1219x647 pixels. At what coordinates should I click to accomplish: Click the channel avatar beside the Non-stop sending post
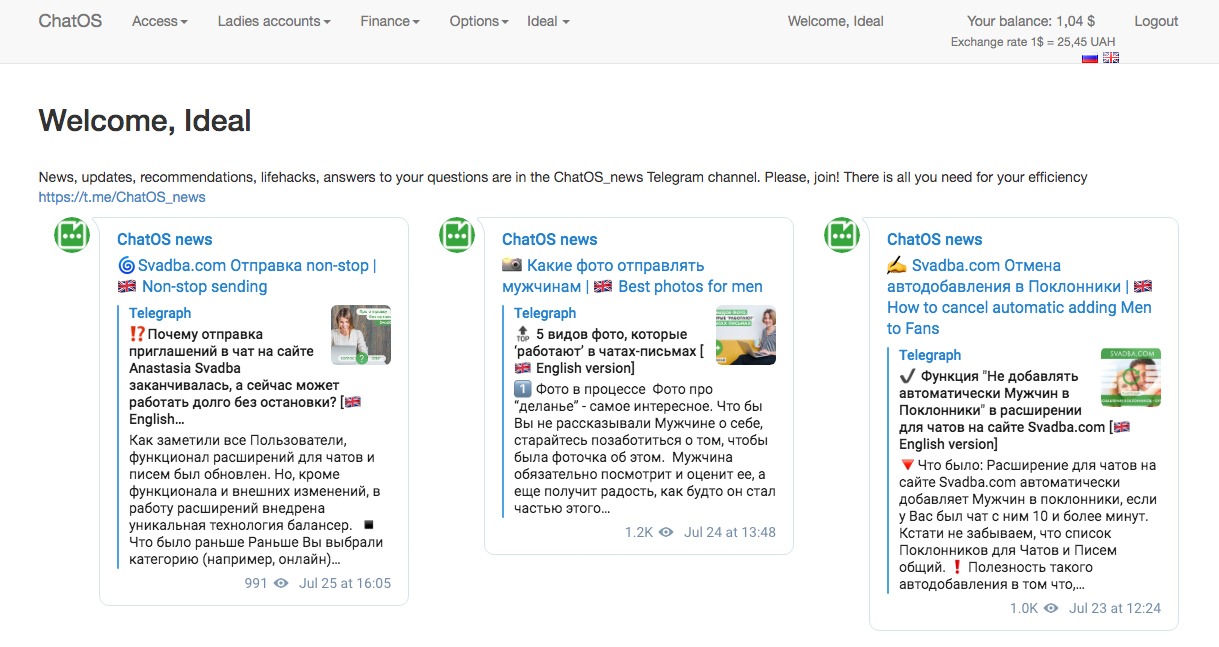[x=72, y=235]
